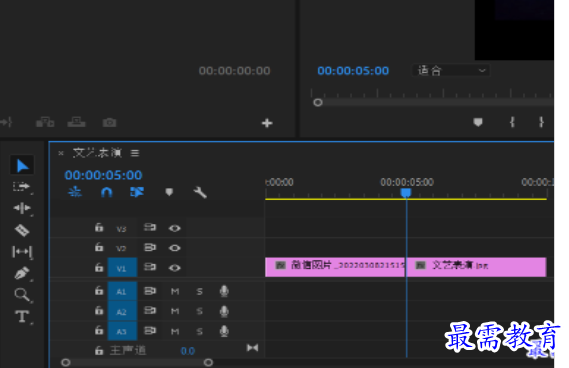Select the Zoom magnifier tool

click(x=22, y=295)
